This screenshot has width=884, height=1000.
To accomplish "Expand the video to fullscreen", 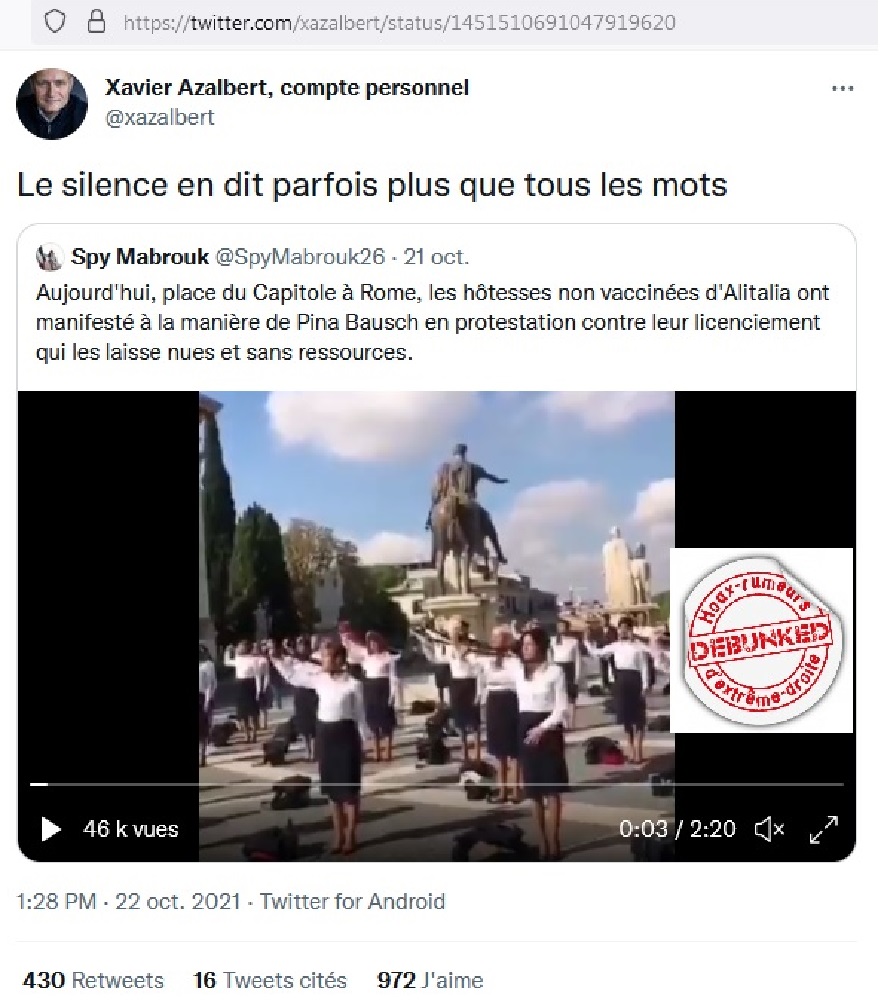I will [x=823, y=829].
